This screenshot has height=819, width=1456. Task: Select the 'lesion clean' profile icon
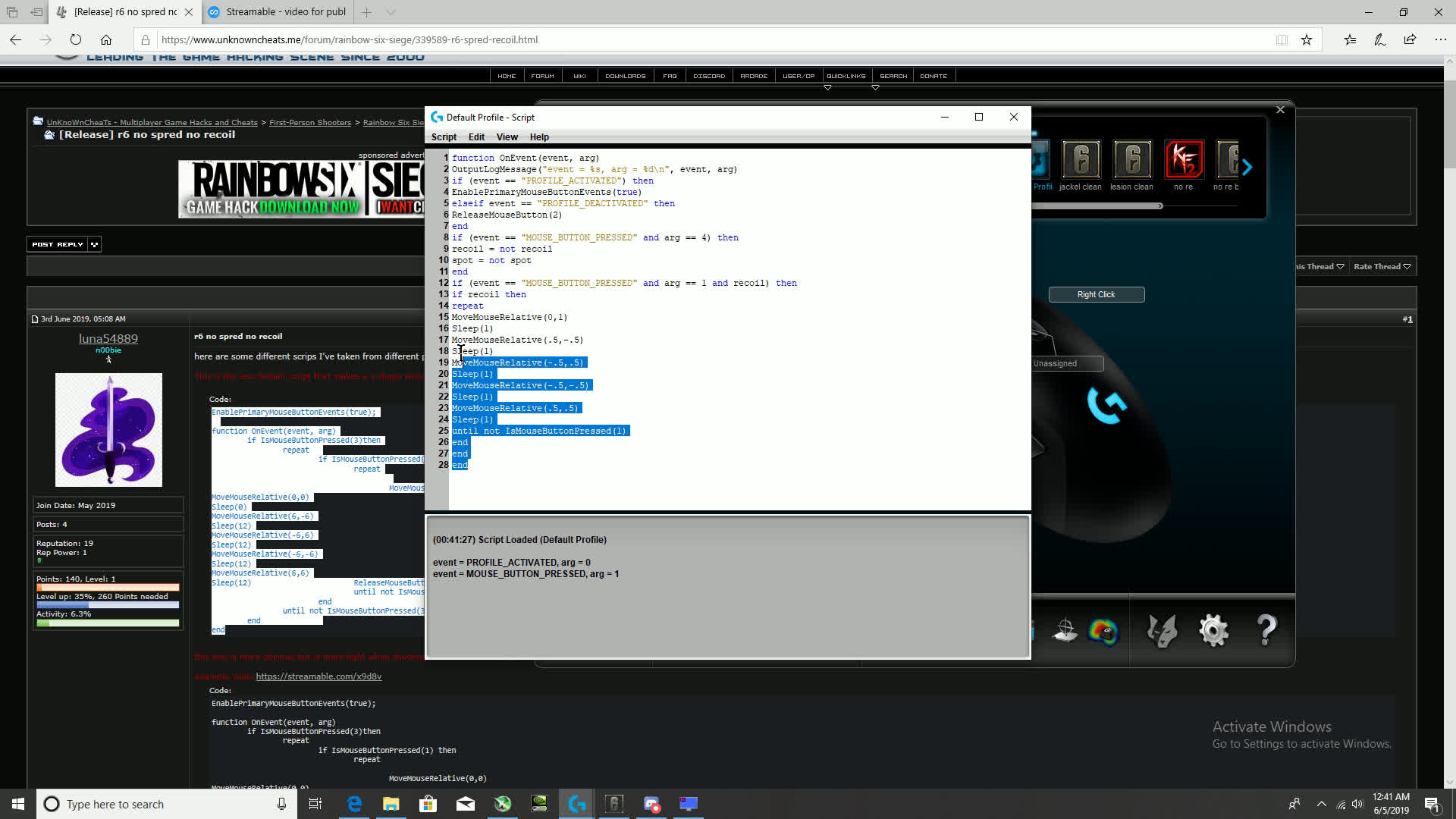[x=1132, y=159]
